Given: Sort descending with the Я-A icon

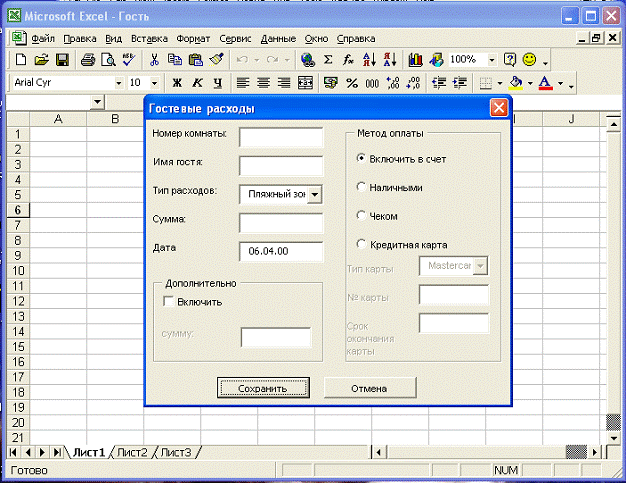Looking at the screenshot, I should (390, 60).
